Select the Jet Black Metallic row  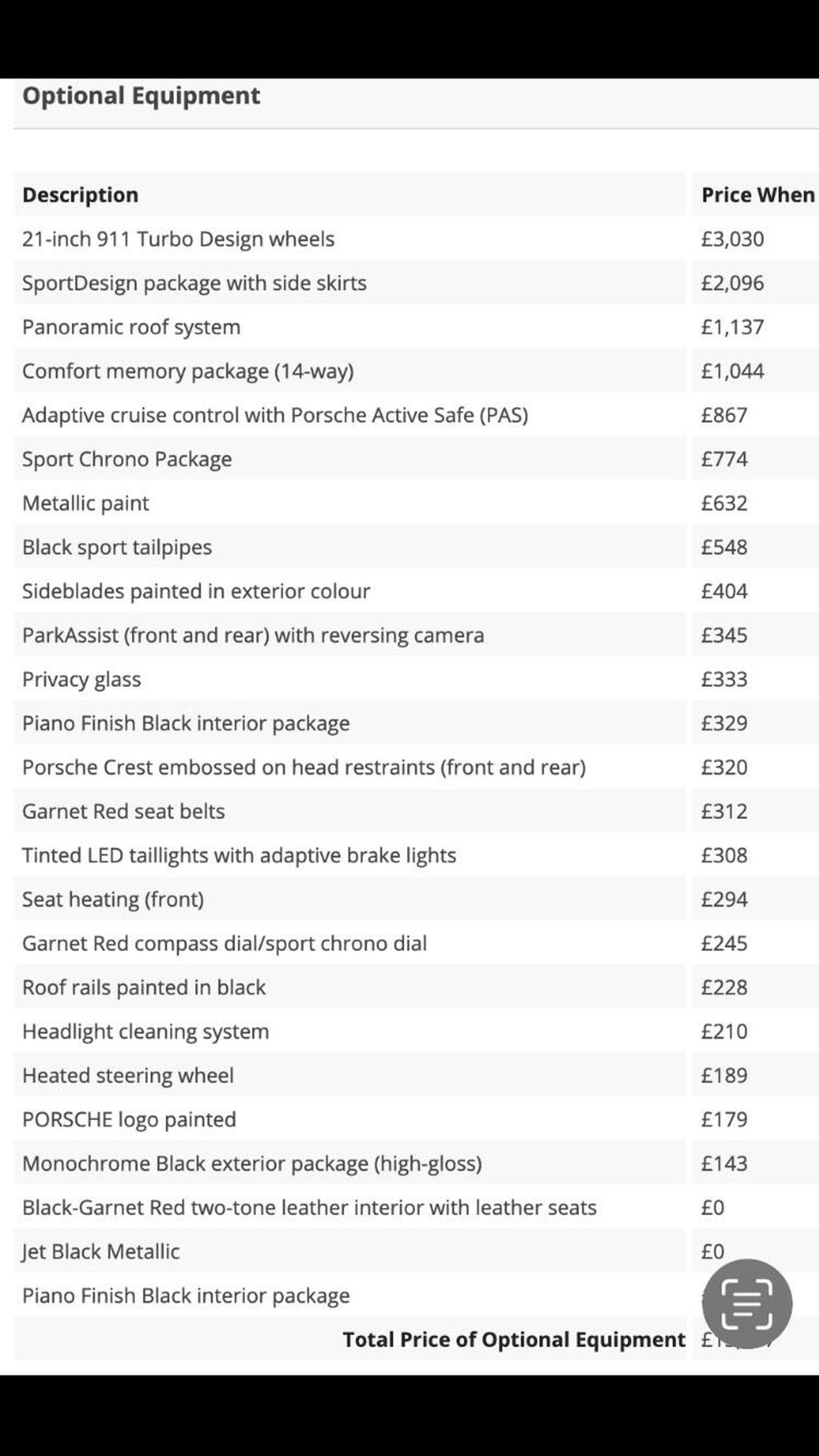pyautogui.click(x=416, y=1251)
